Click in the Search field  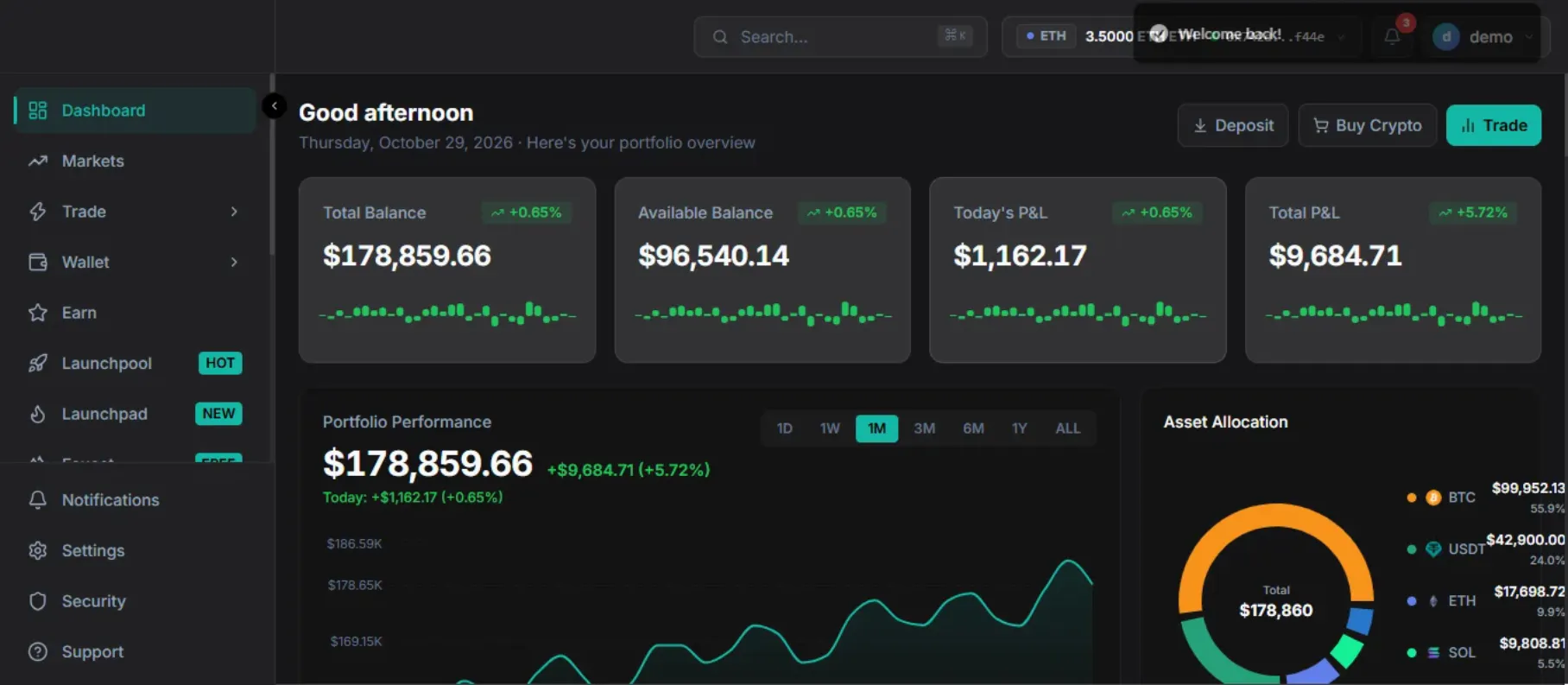[840, 36]
